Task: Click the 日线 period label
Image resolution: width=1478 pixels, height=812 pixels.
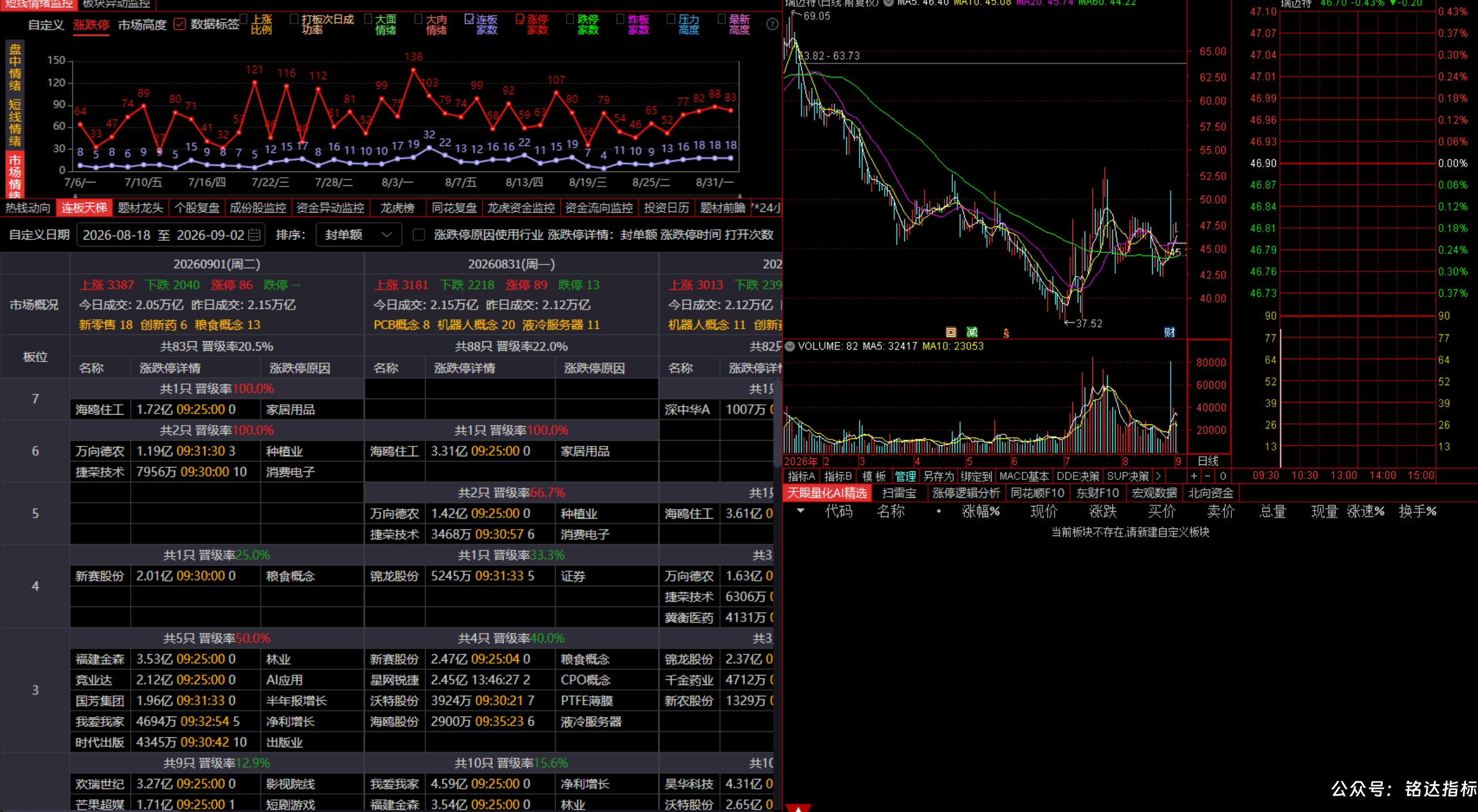Action: pyautogui.click(x=1208, y=461)
